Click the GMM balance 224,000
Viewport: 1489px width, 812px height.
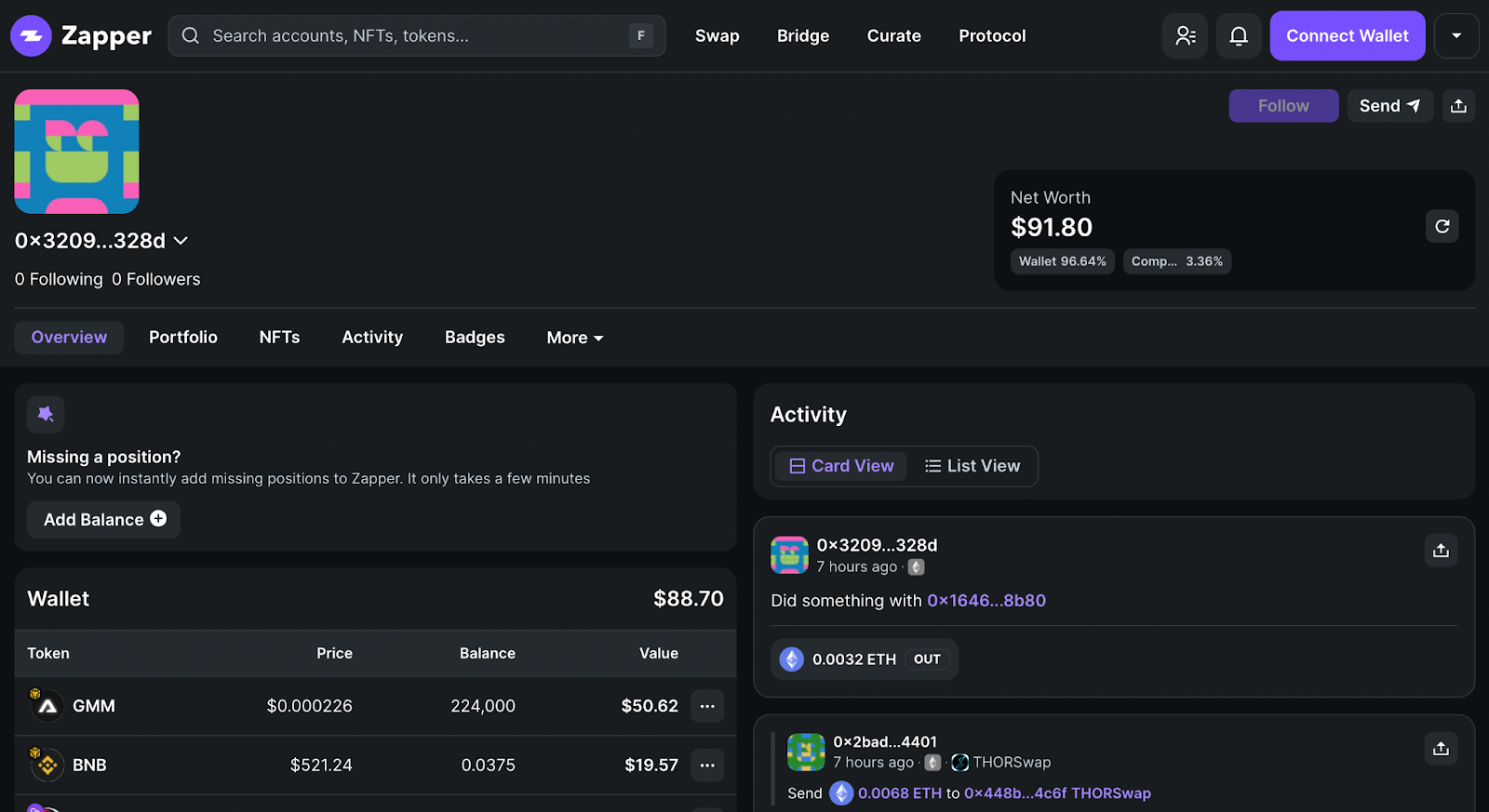click(483, 706)
